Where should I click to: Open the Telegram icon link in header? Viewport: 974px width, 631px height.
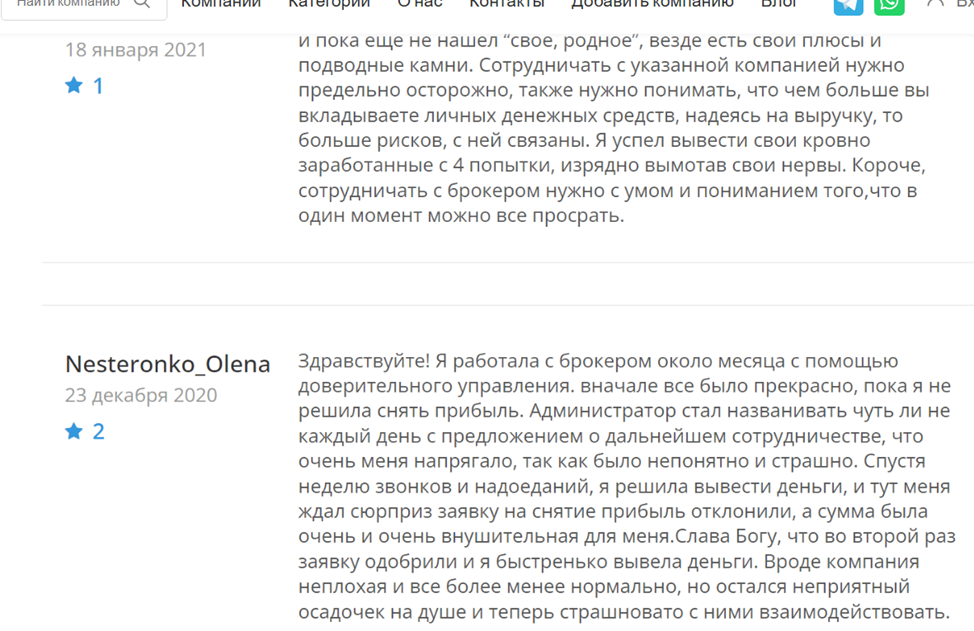point(848,5)
